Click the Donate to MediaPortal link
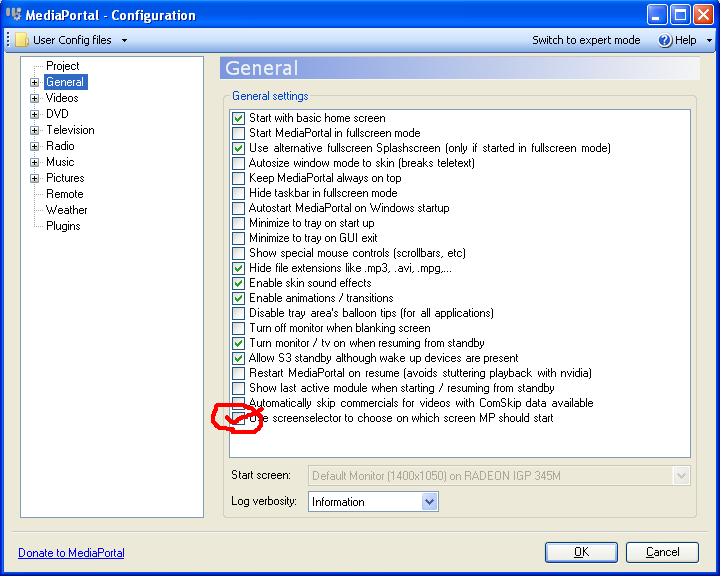722x578 pixels. point(71,553)
